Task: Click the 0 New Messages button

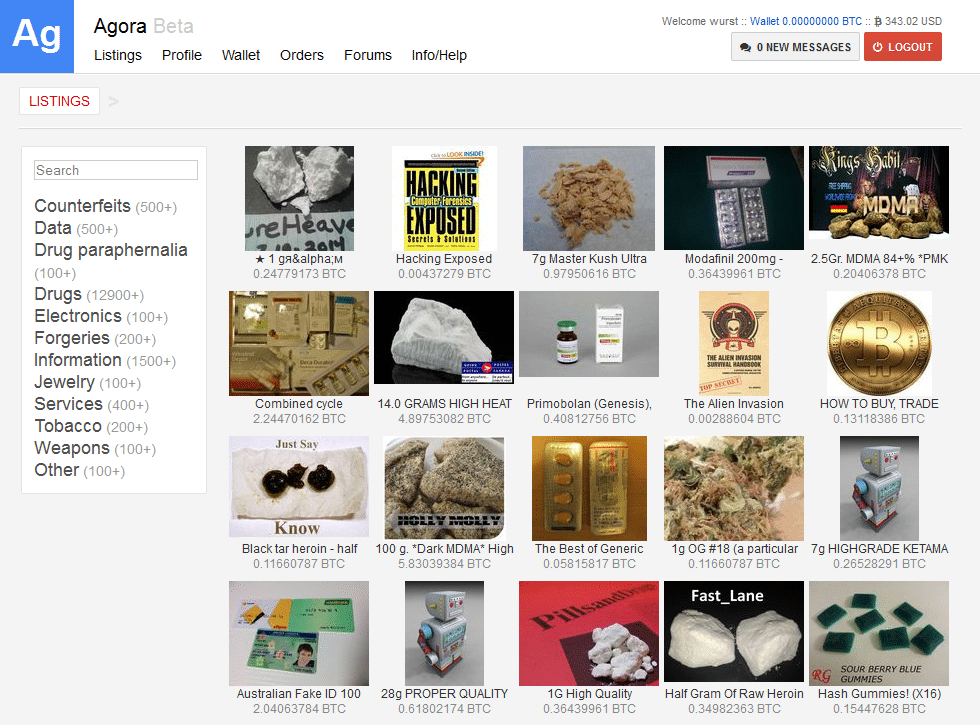Action: [794, 47]
